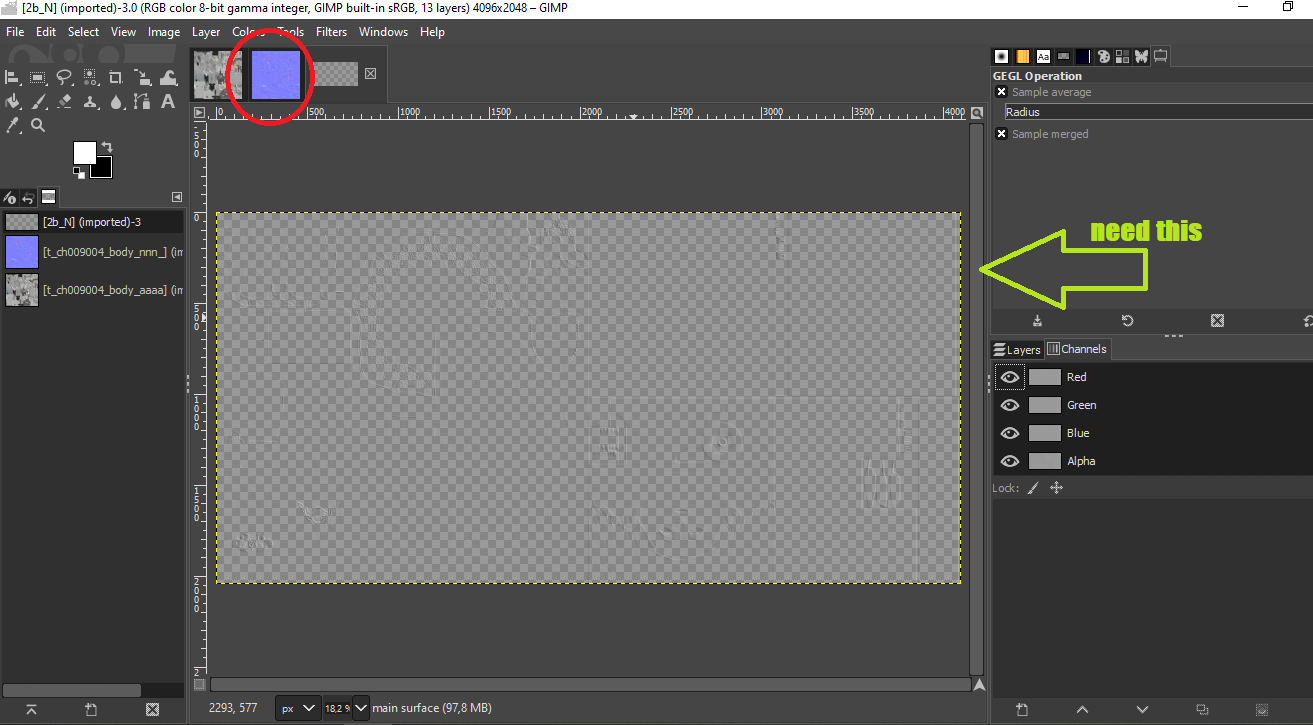Toggle zoom image when window resizes
Viewport: 1313px width, 725px height.
(x=977, y=113)
